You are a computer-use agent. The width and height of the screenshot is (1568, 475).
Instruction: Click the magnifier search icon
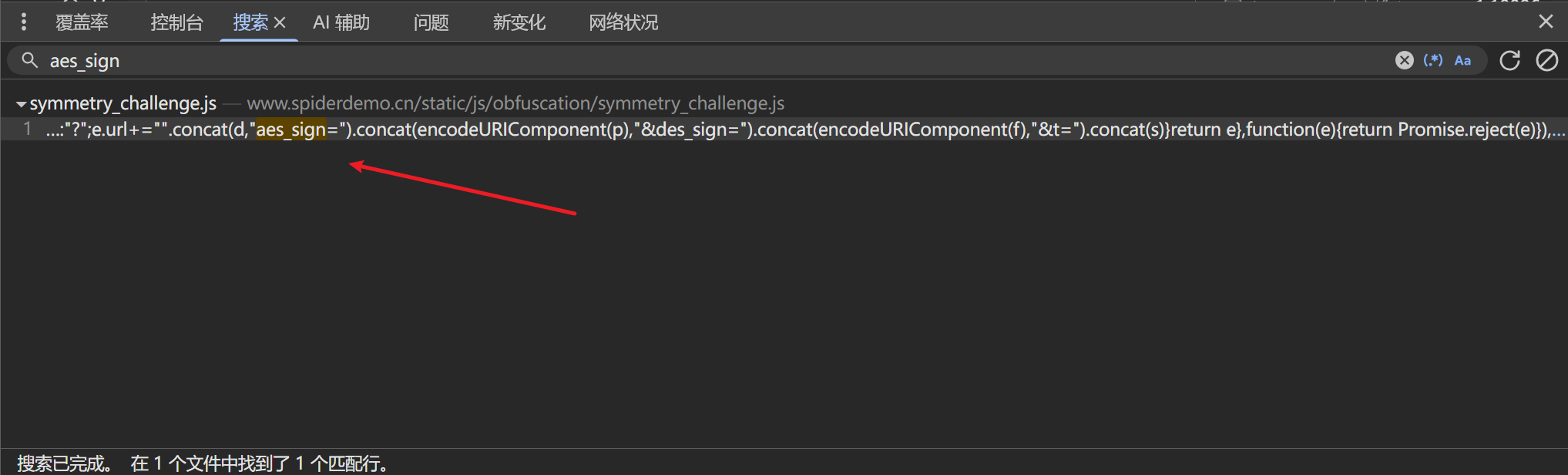pos(29,60)
